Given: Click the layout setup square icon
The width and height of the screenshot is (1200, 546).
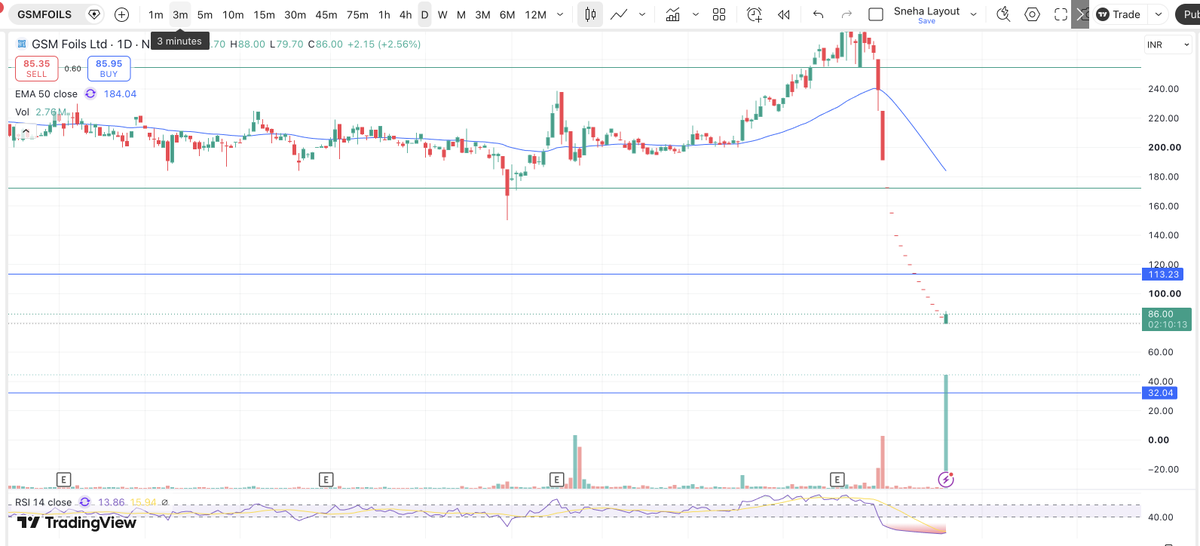Looking at the screenshot, I should [876, 15].
